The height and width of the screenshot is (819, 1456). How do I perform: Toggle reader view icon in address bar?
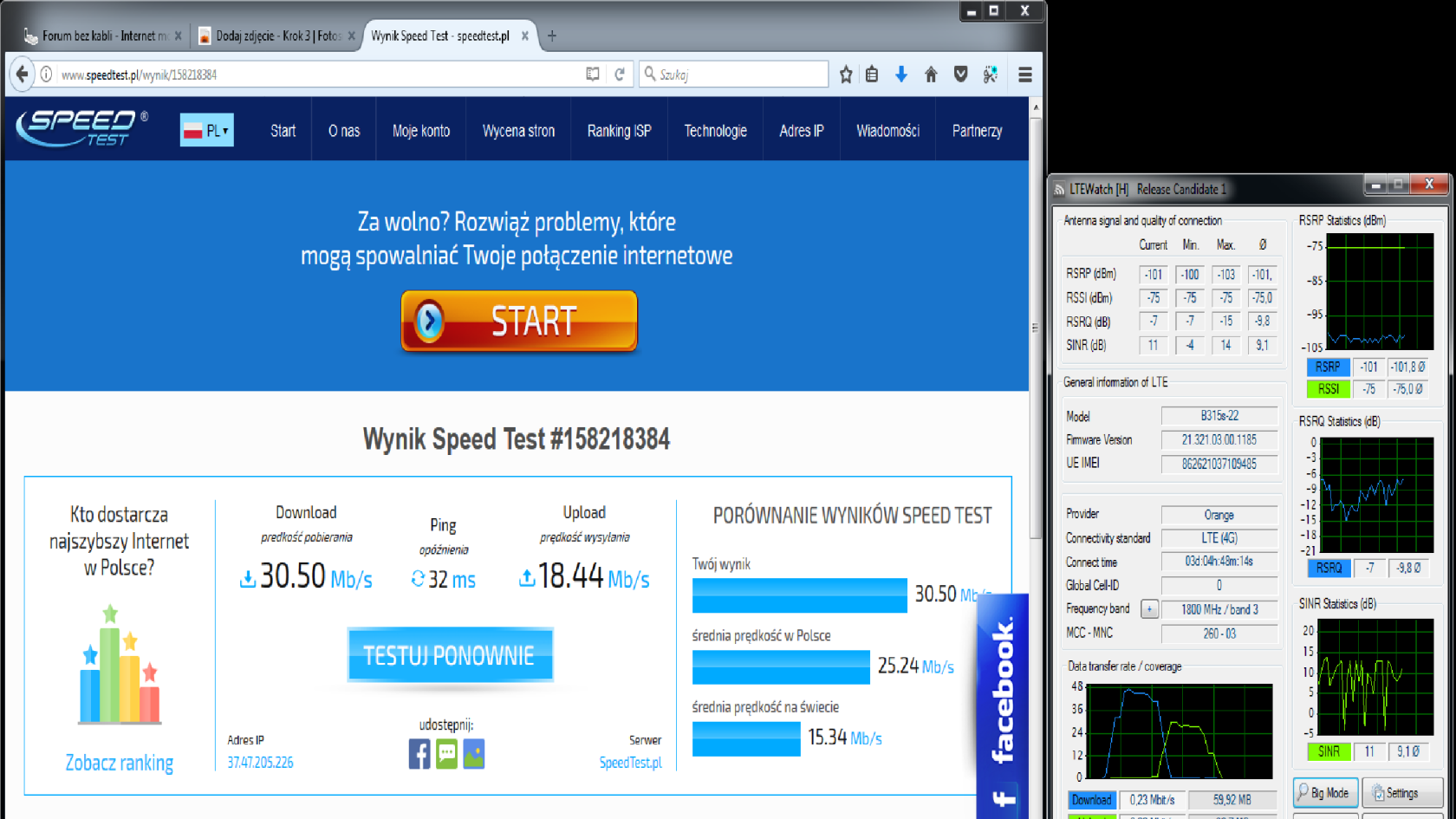pyautogui.click(x=593, y=75)
